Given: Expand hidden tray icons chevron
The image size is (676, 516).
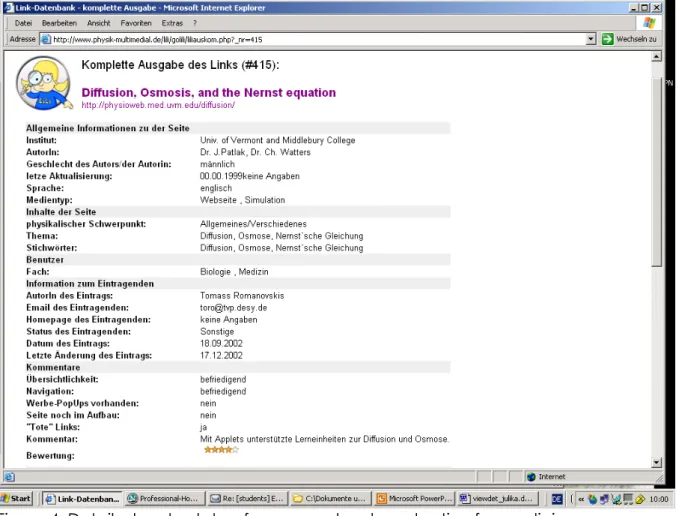Looking at the screenshot, I should tap(581, 499).
